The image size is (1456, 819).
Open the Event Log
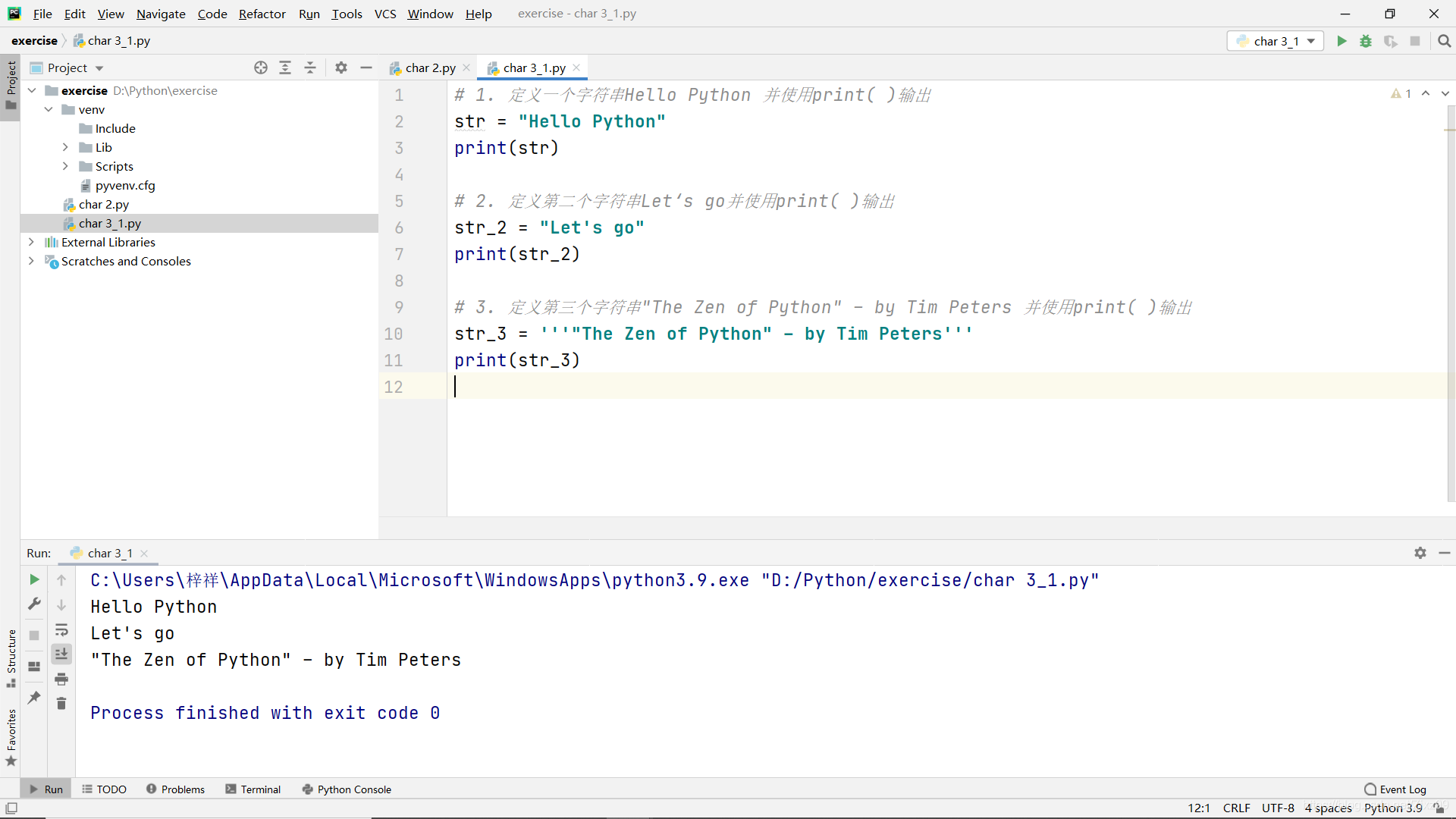1395,789
